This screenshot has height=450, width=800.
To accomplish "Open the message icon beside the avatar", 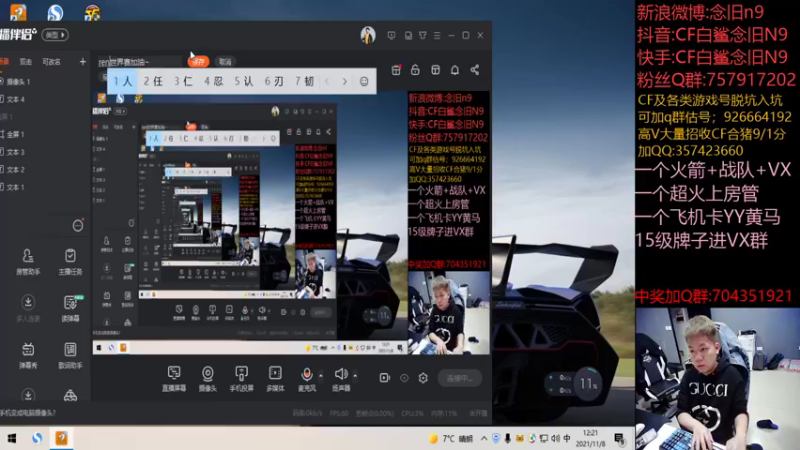I will 391,35.
